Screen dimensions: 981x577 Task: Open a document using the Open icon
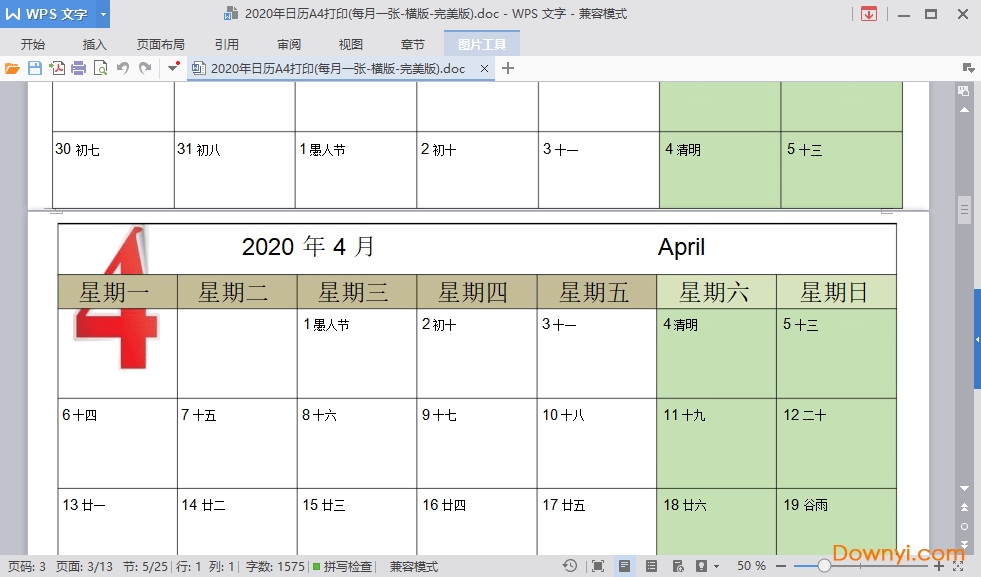(12, 67)
